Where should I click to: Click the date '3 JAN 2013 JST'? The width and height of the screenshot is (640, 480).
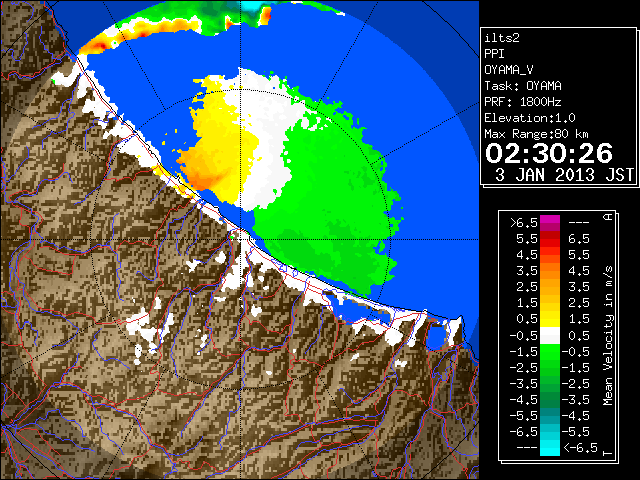pos(564,175)
